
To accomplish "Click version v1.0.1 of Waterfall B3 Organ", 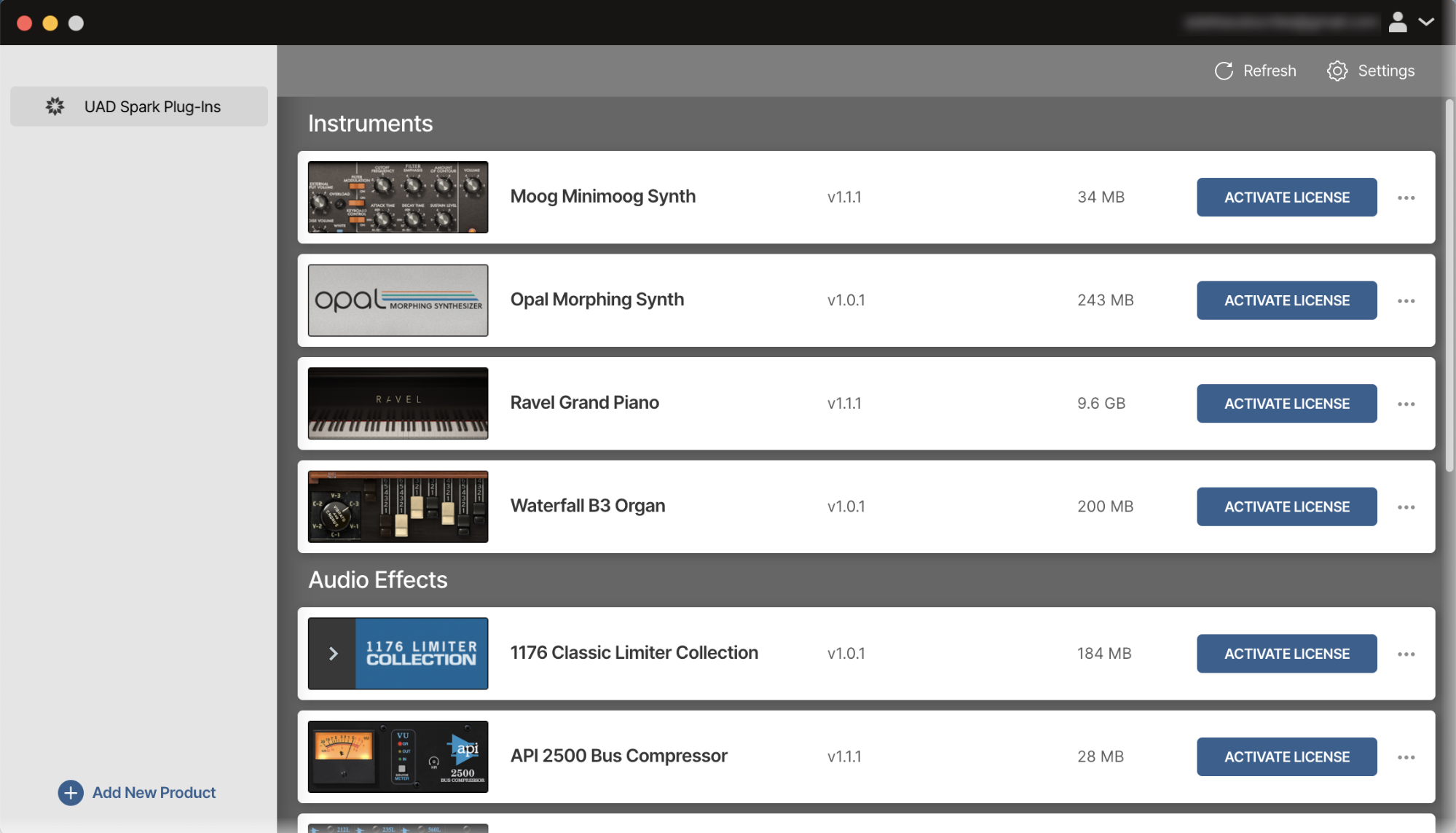I will coord(846,507).
